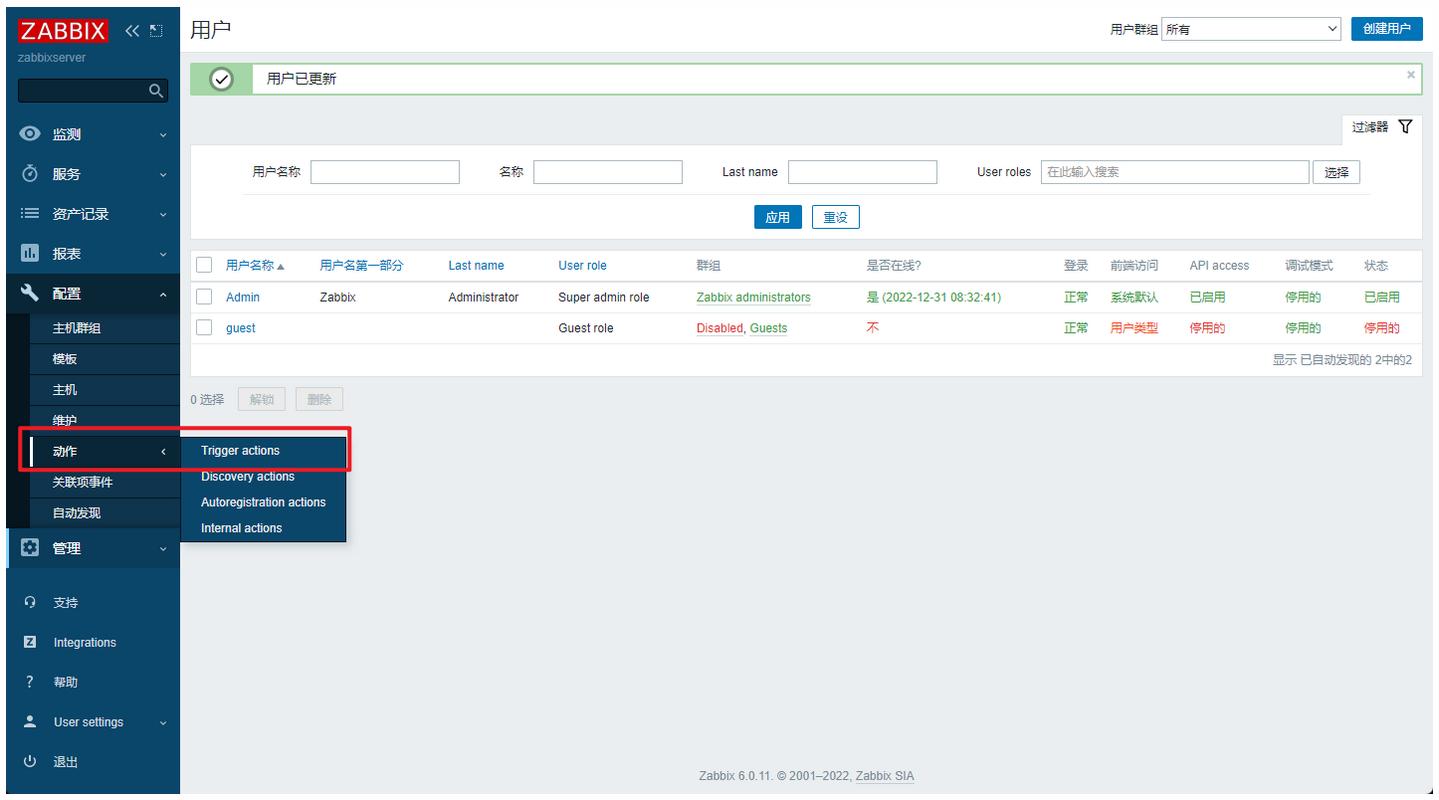1439x800 pixels.
Task: Toggle the select-all users checkbox
Action: click(x=204, y=265)
